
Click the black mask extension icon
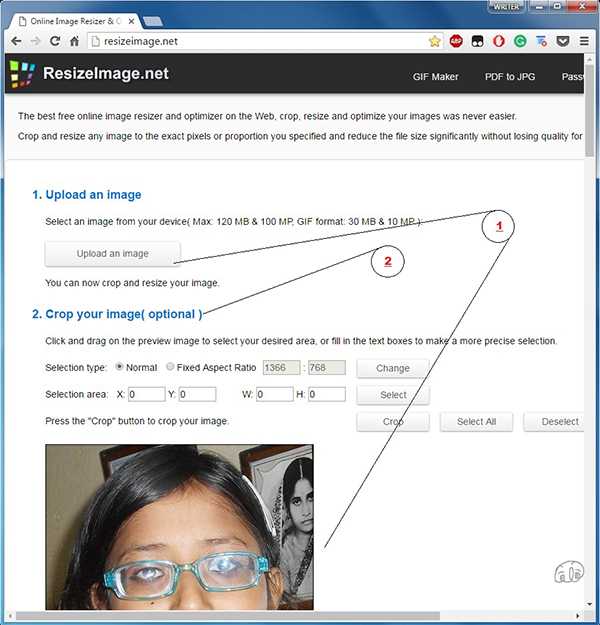pyautogui.click(x=477, y=41)
